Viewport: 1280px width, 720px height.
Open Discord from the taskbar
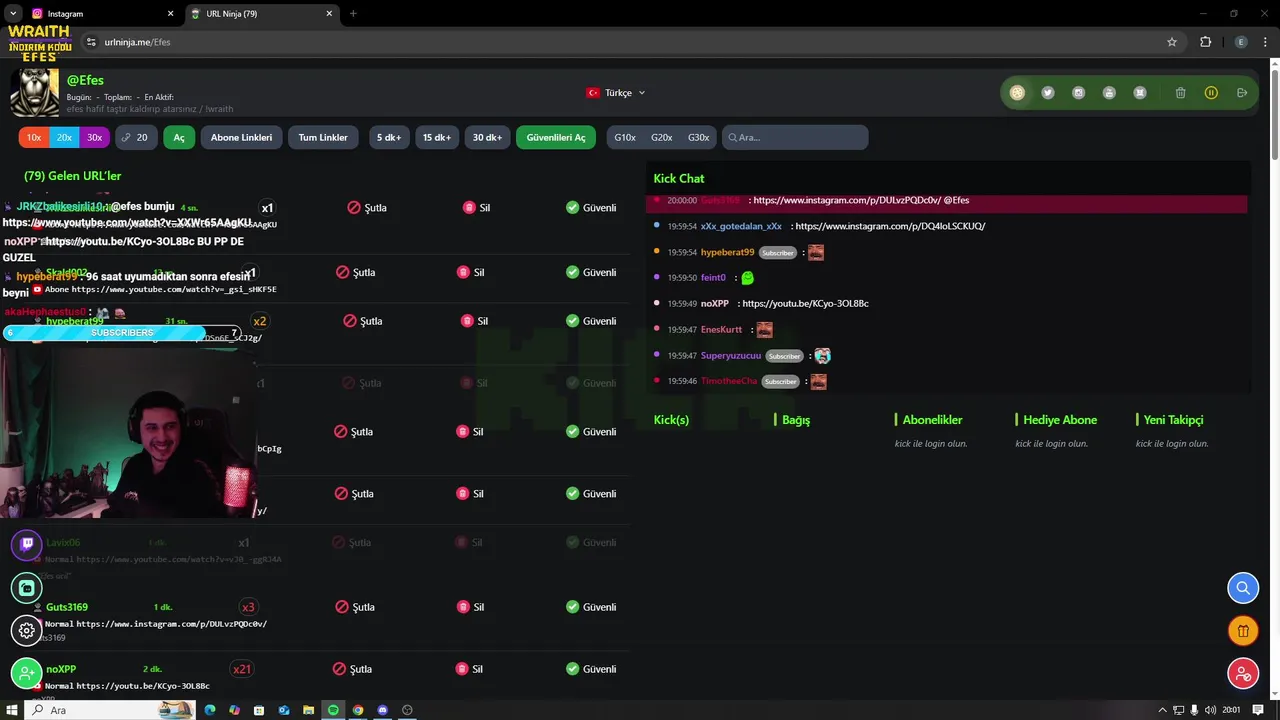tap(382, 710)
